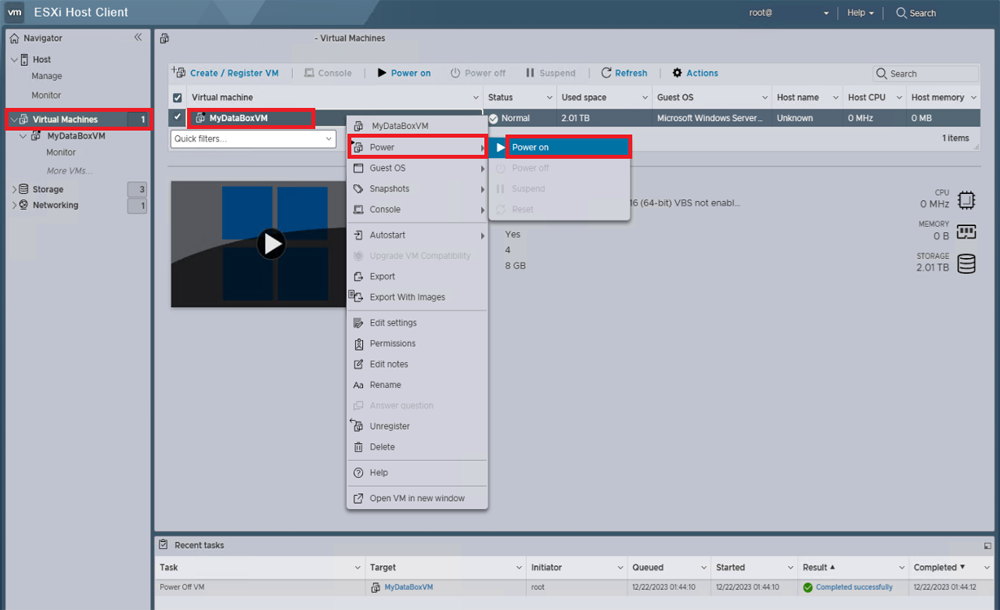Click the green Completed successfully check icon
Screen dimensions: 1000x610
[x=808, y=587]
